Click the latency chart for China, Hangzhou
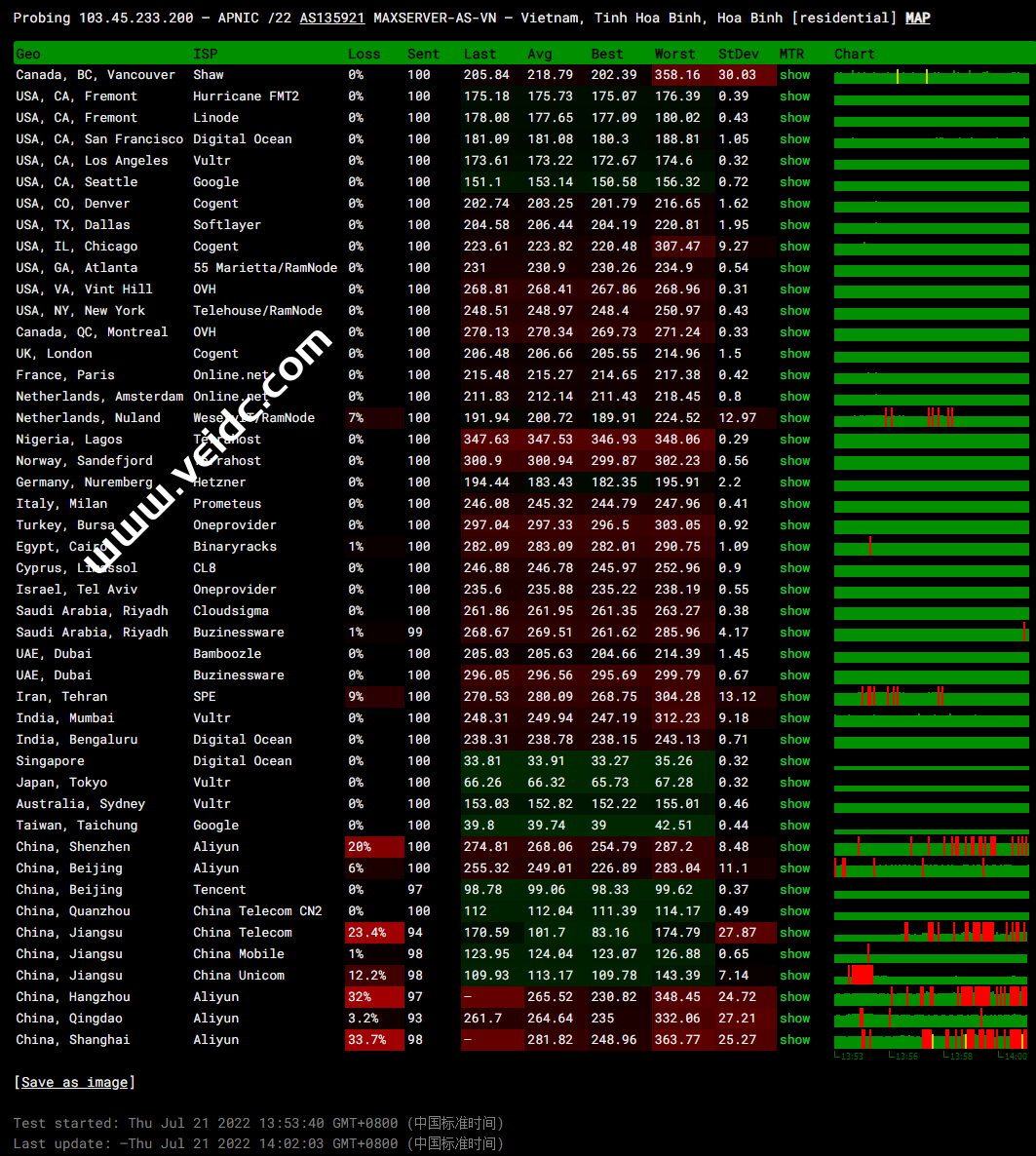Image resolution: width=1036 pixels, height=1156 pixels. click(932, 996)
